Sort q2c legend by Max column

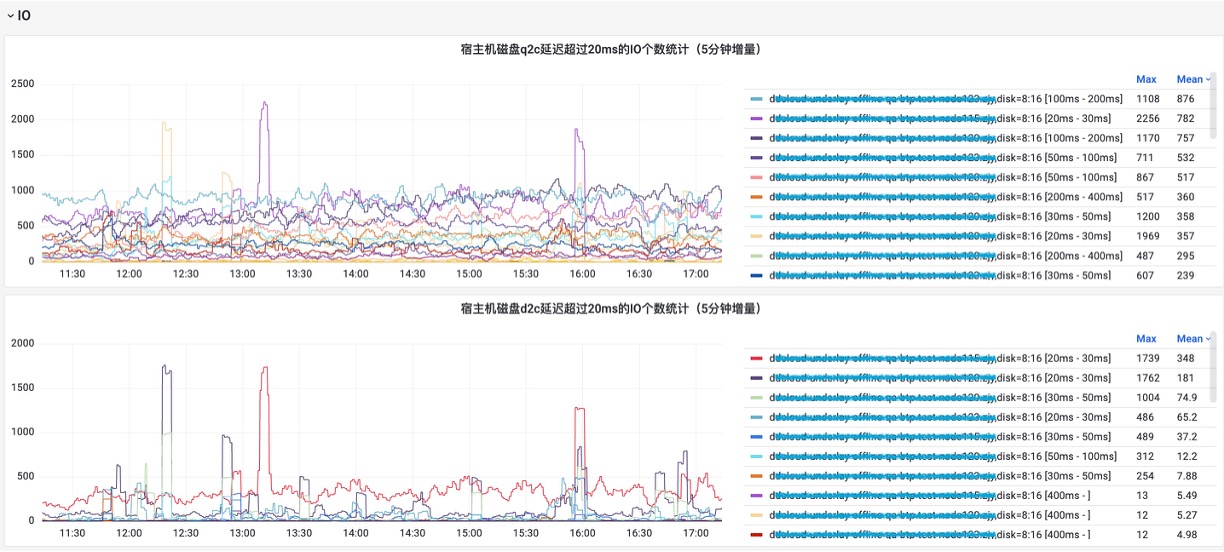pos(1146,79)
